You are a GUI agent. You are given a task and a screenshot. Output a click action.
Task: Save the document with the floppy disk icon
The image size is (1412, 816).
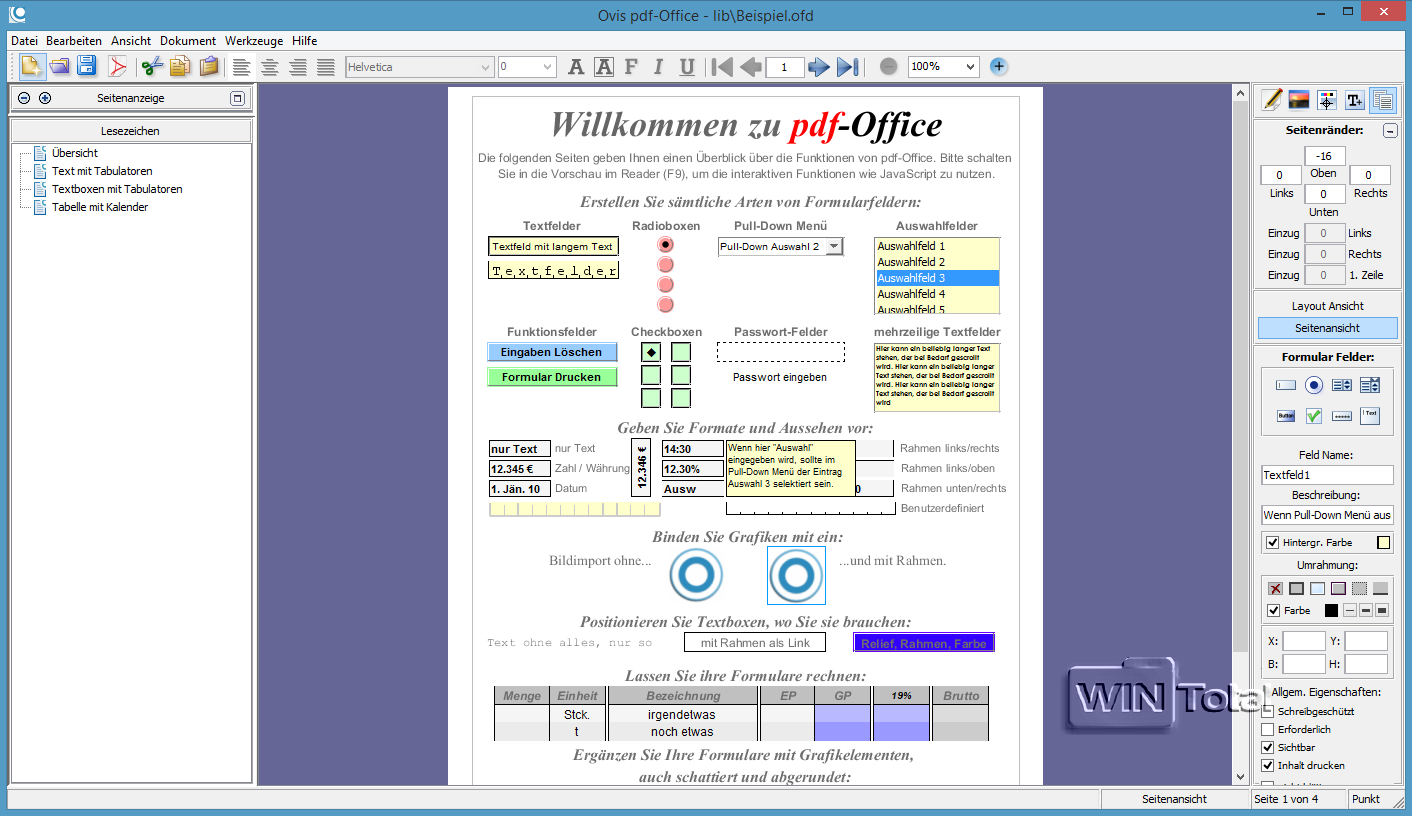pyautogui.click(x=87, y=67)
